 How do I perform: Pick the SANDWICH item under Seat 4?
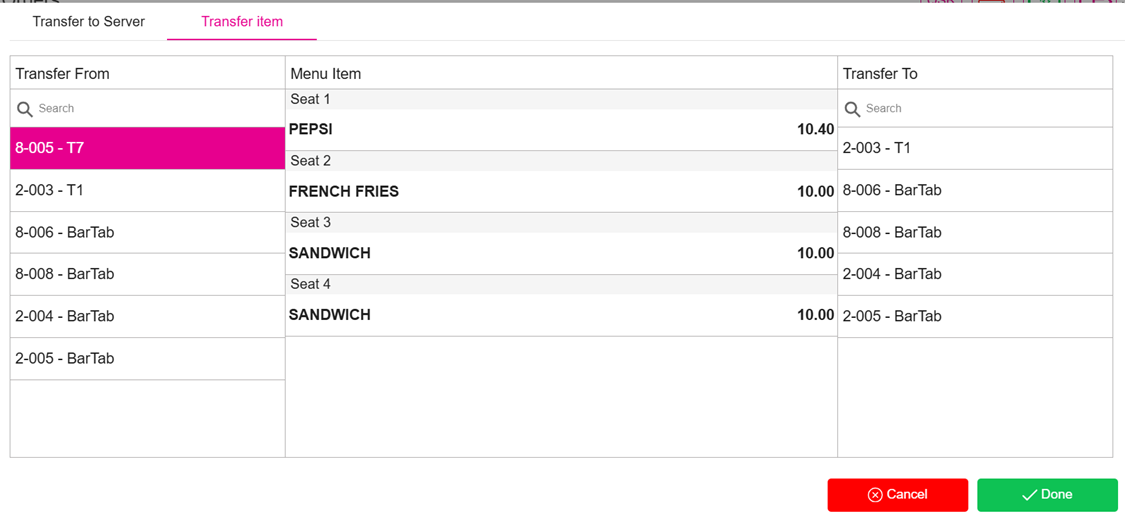coord(560,315)
